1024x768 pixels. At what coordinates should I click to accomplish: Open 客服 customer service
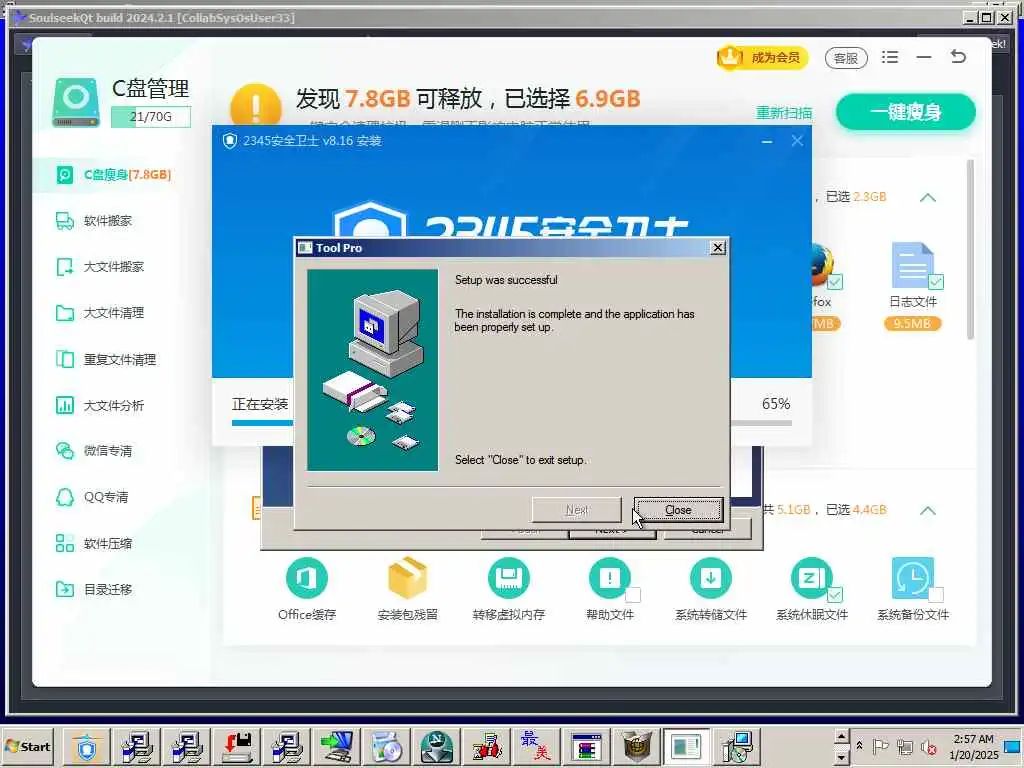[846, 58]
